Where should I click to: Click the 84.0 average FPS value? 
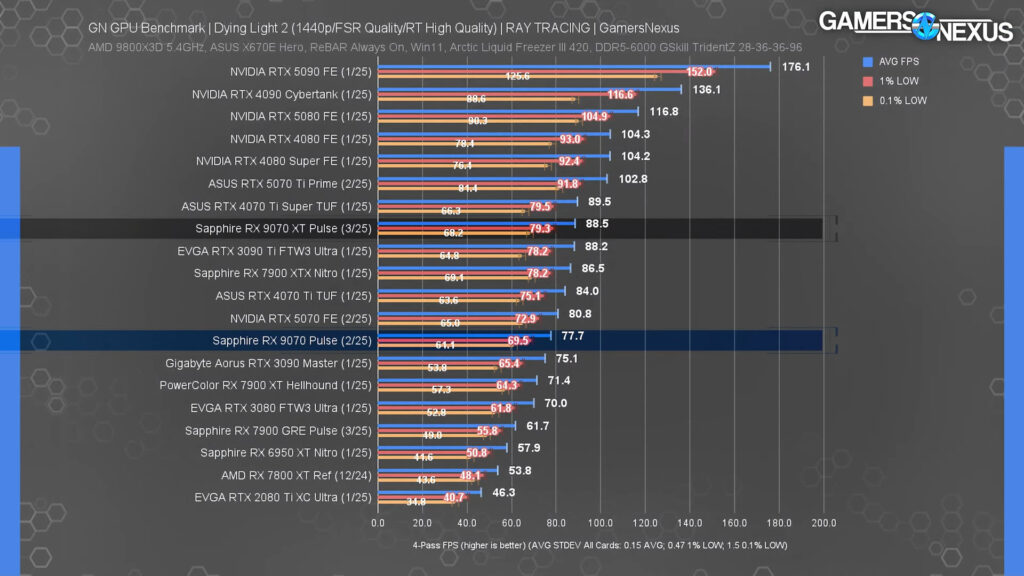click(587, 291)
